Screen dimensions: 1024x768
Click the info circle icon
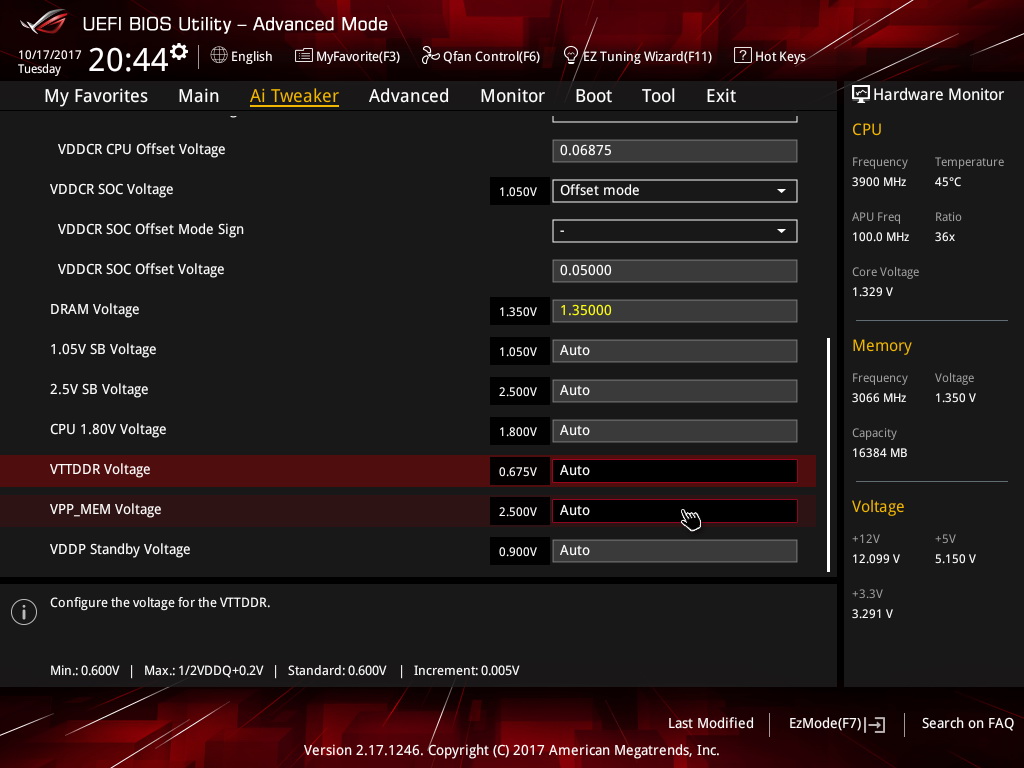[24, 612]
